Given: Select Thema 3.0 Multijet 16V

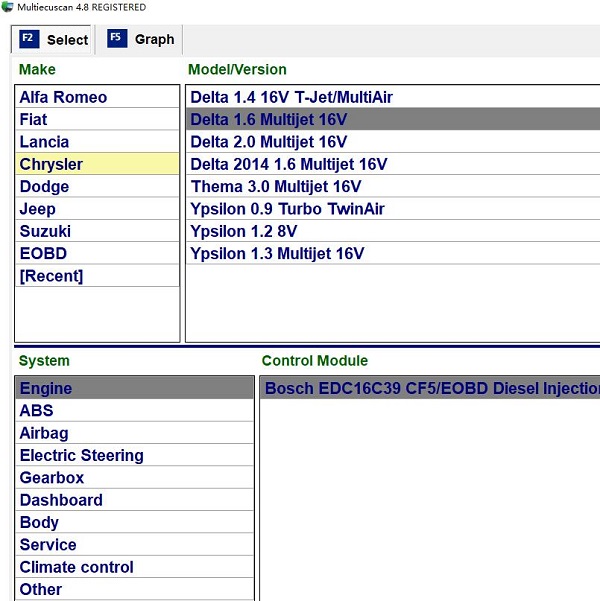Looking at the screenshot, I should tap(393, 186).
